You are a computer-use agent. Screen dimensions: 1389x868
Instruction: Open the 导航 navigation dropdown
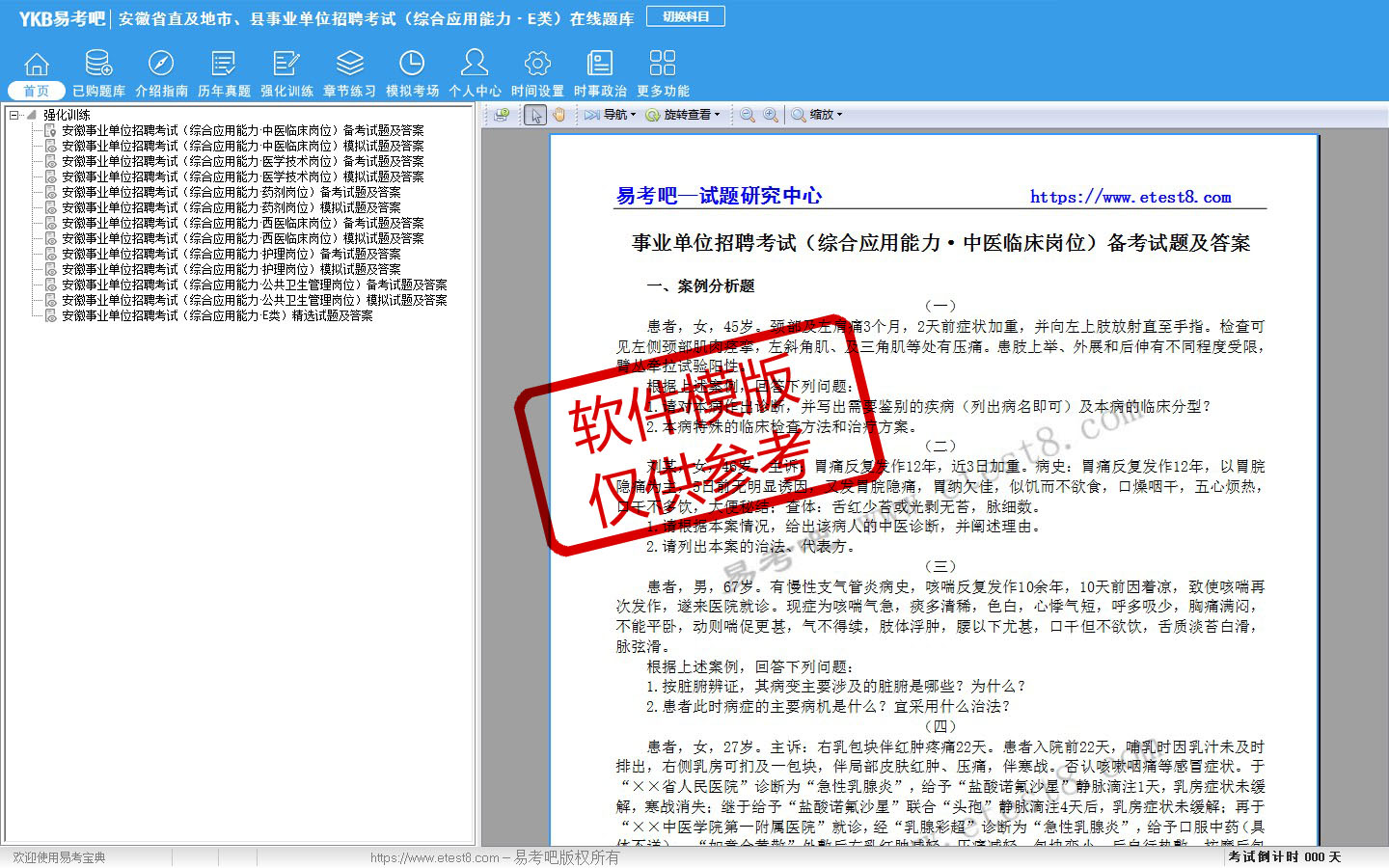pos(612,115)
